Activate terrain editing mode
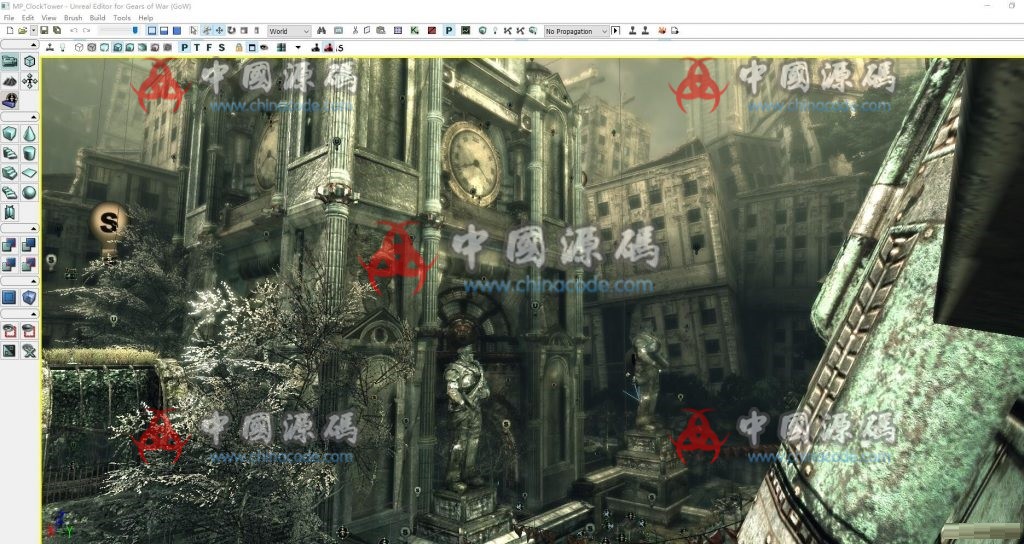This screenshot has width=1024, height=544. point(9,80)
